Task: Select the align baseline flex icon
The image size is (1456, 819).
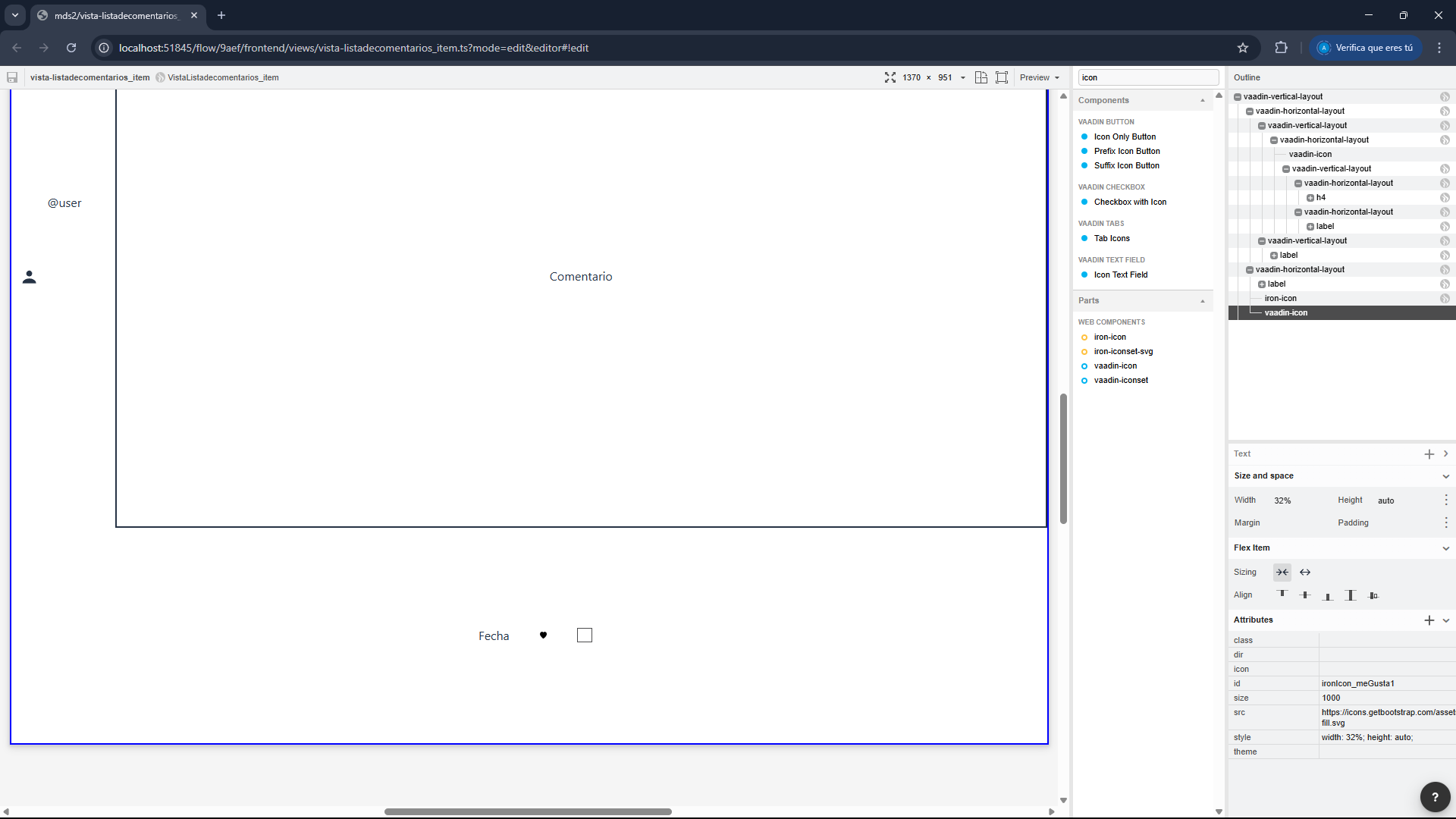Action: click(1373, 595)
